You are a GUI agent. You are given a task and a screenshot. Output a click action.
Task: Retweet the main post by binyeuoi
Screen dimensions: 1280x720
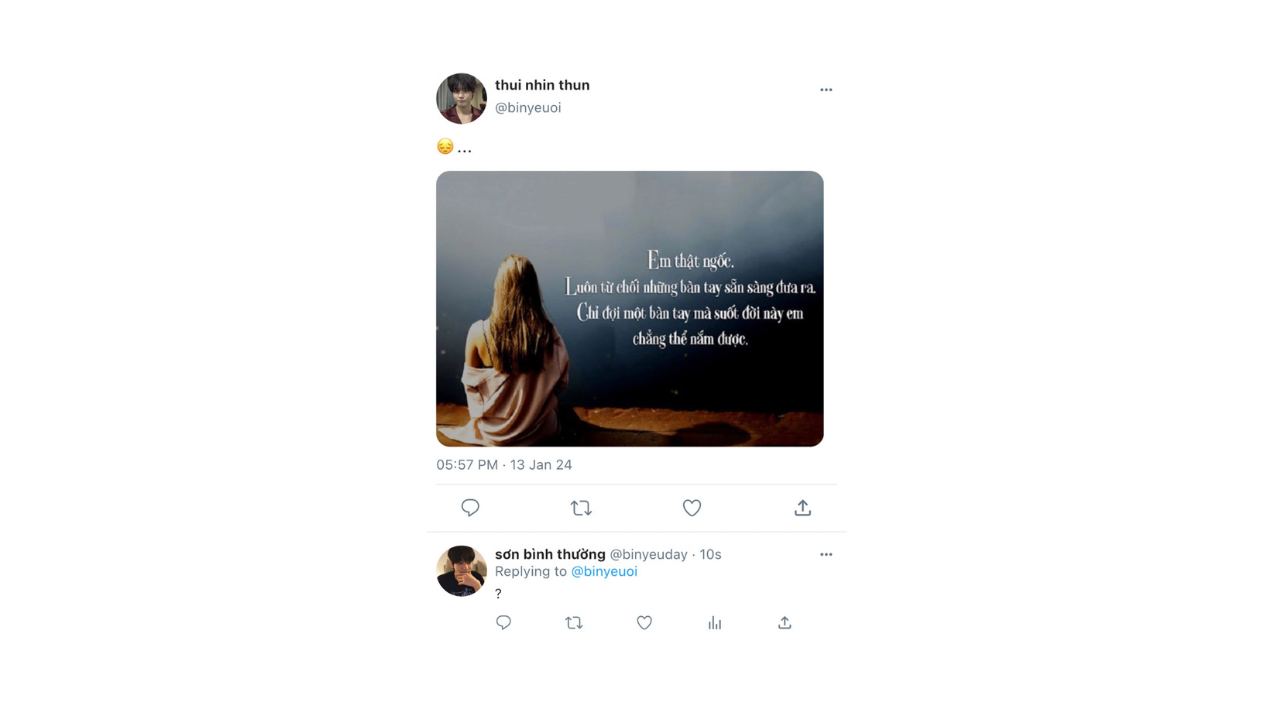581,508
